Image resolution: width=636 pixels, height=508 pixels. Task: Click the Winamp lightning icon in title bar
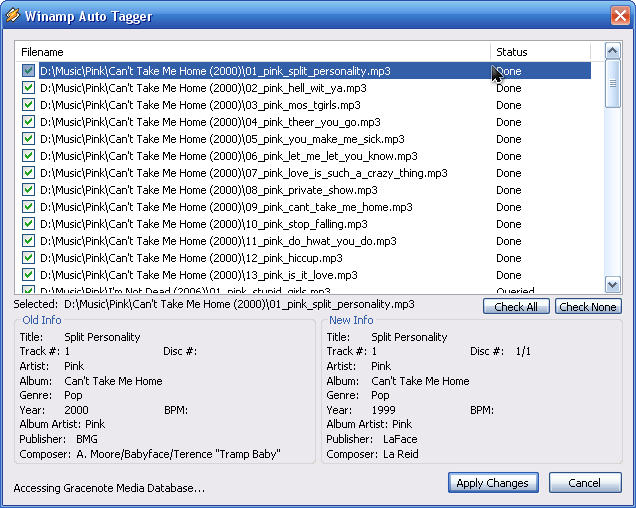point(13,15)
